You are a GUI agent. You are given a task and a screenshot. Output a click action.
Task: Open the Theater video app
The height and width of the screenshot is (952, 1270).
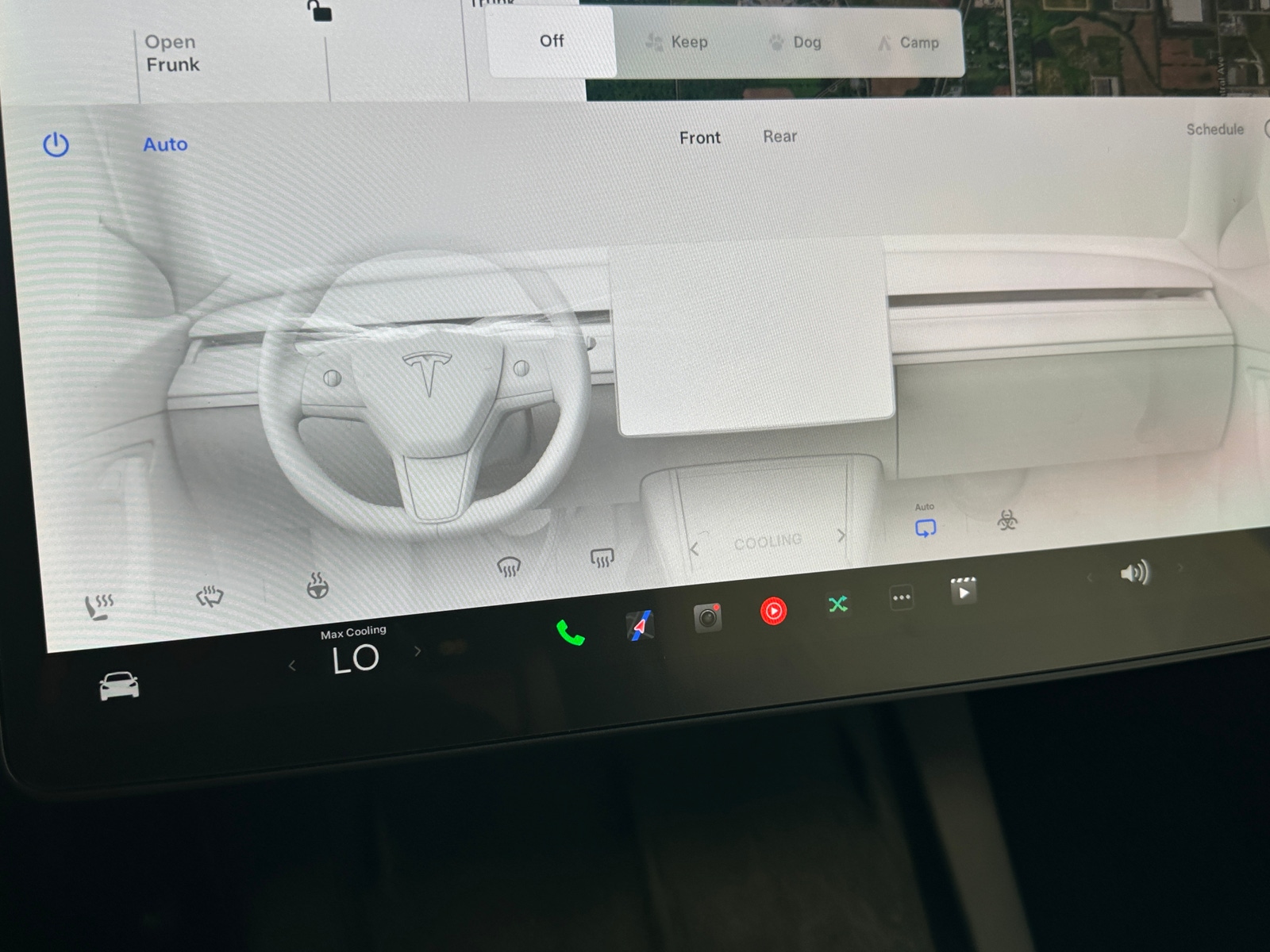click(x=963, y=591)
